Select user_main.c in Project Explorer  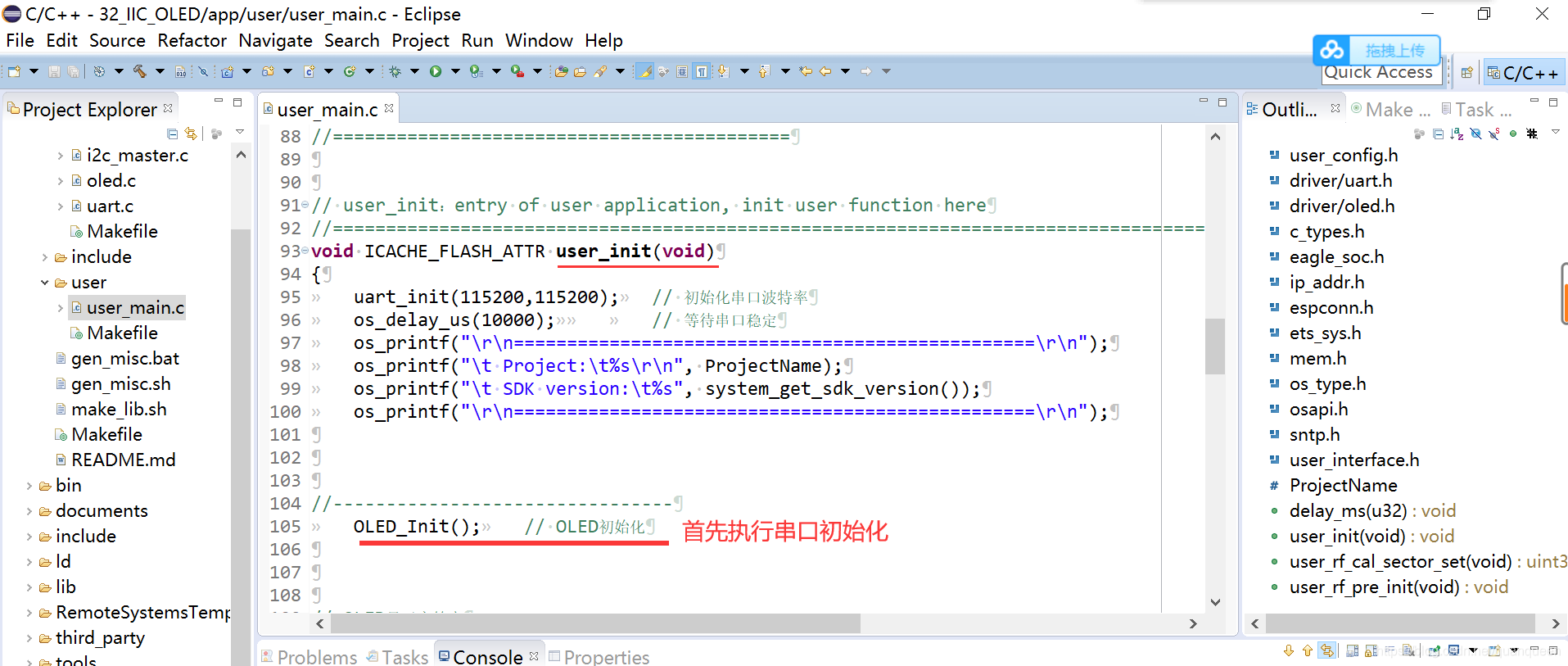tap(135, 307)
